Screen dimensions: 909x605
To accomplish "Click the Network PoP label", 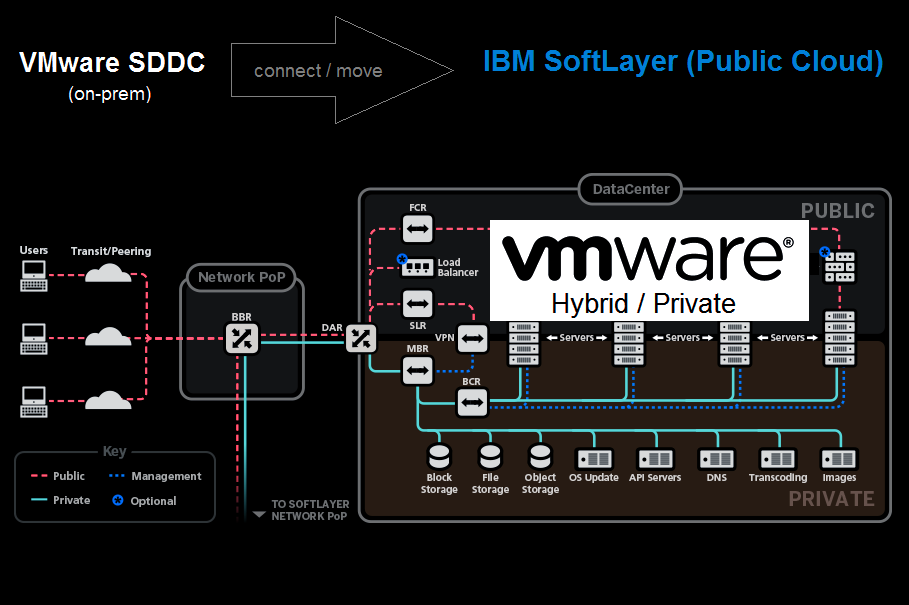I will 242,277.
